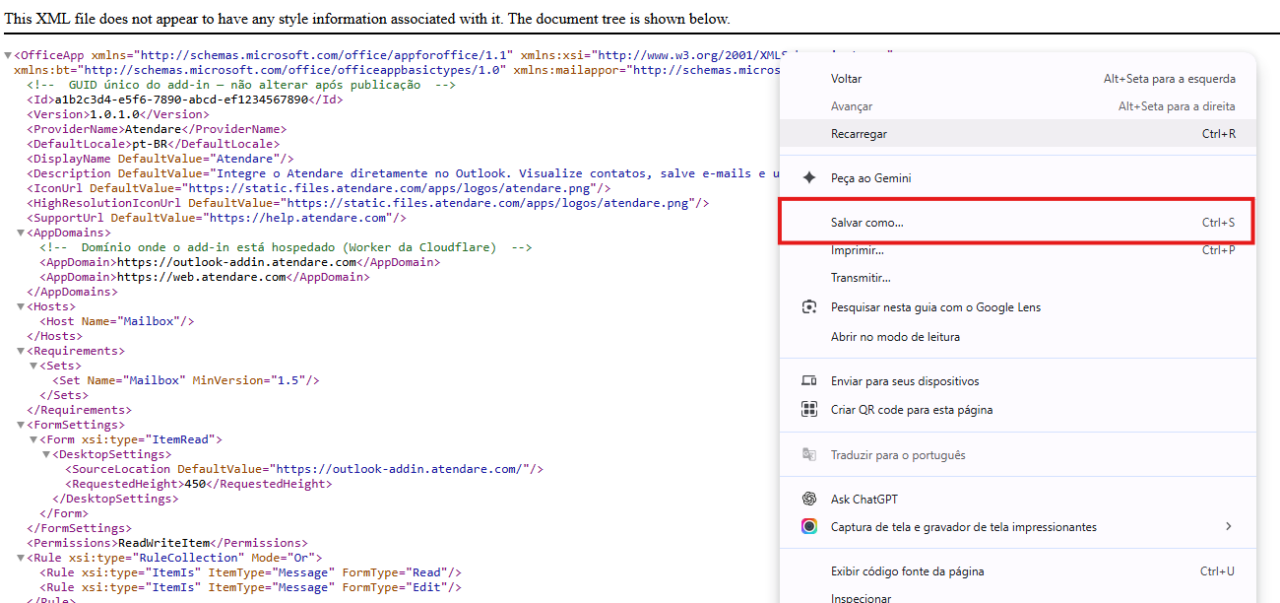
Task: Click the ChatGPT logo icon
Action: click(x=810, y=499)
